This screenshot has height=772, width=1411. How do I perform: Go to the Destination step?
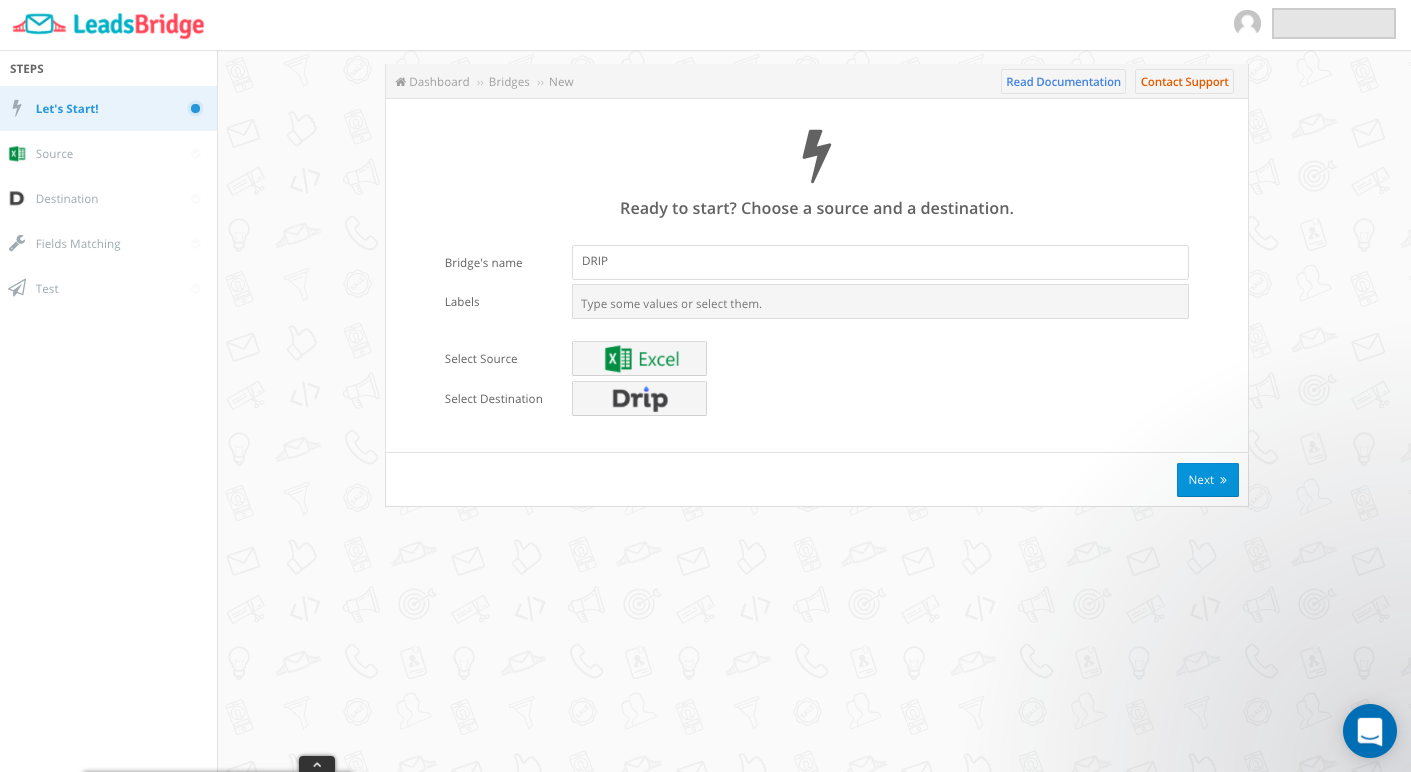pyautogui.click(x=108, y=199)
